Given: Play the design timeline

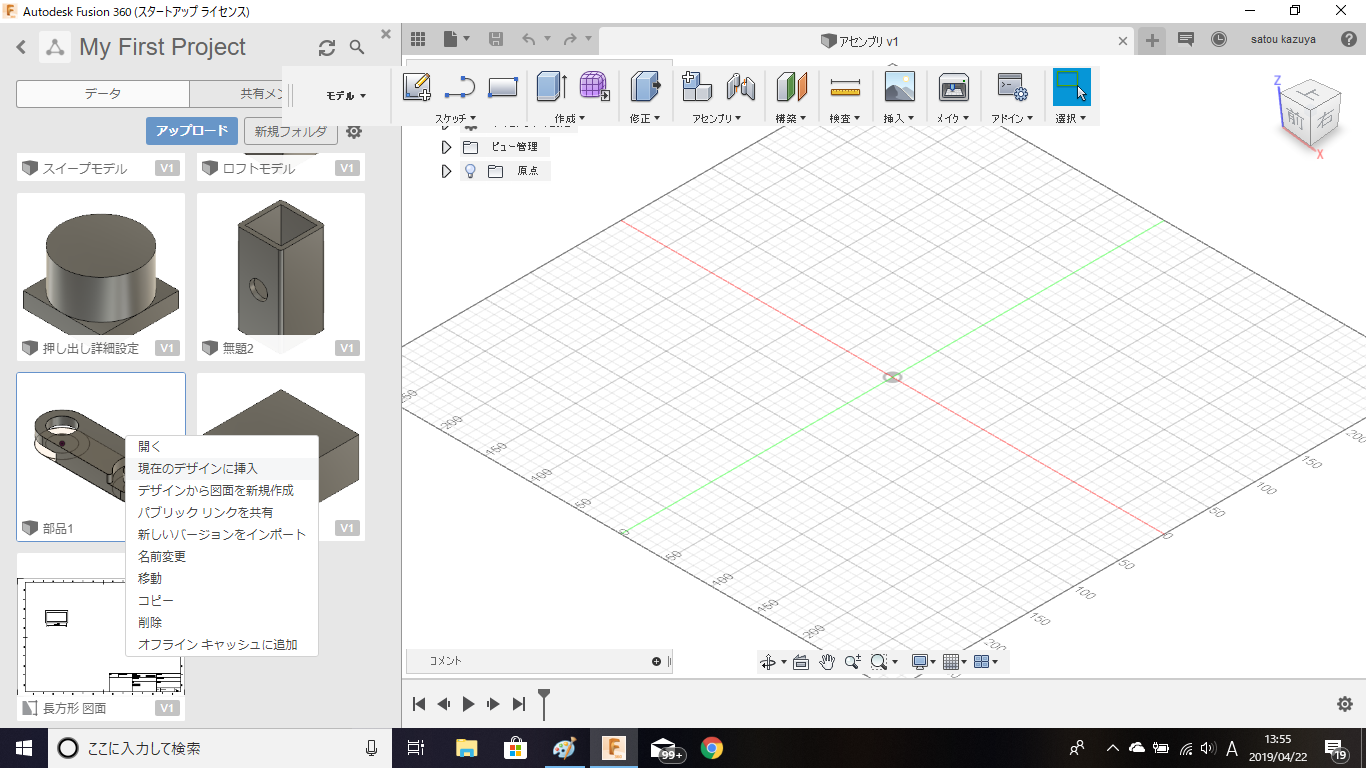Looking at the screenshot, I should pyautogui.click(x=468, y=704).
